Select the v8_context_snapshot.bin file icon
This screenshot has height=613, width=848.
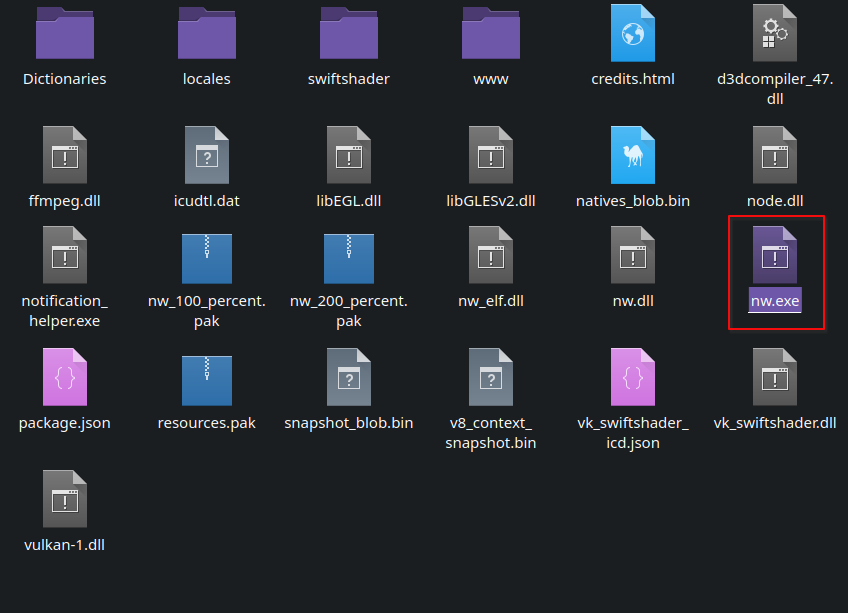[491, 377]
